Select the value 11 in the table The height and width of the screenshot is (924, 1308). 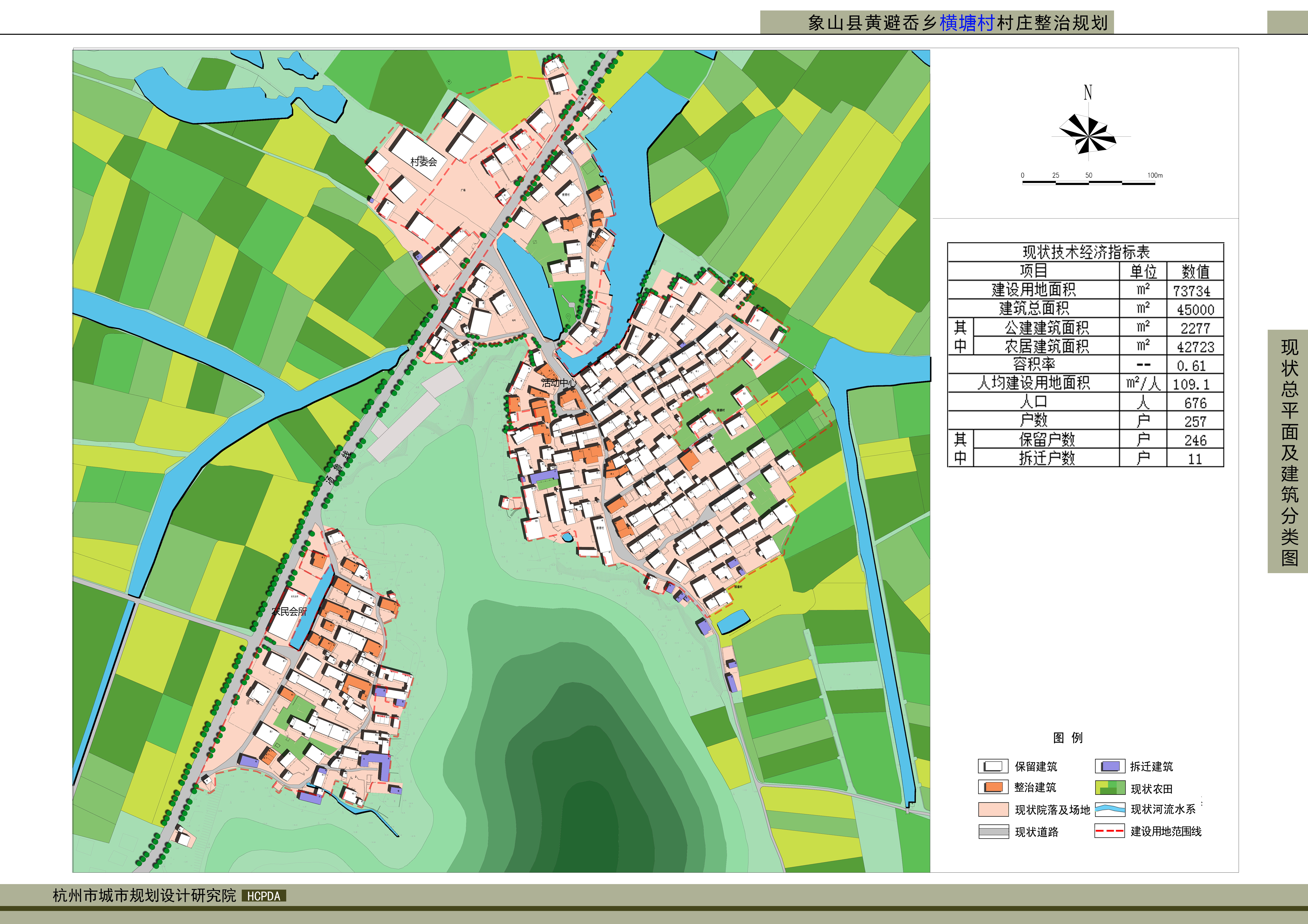pyautogui.click(x=1195, y=459)
